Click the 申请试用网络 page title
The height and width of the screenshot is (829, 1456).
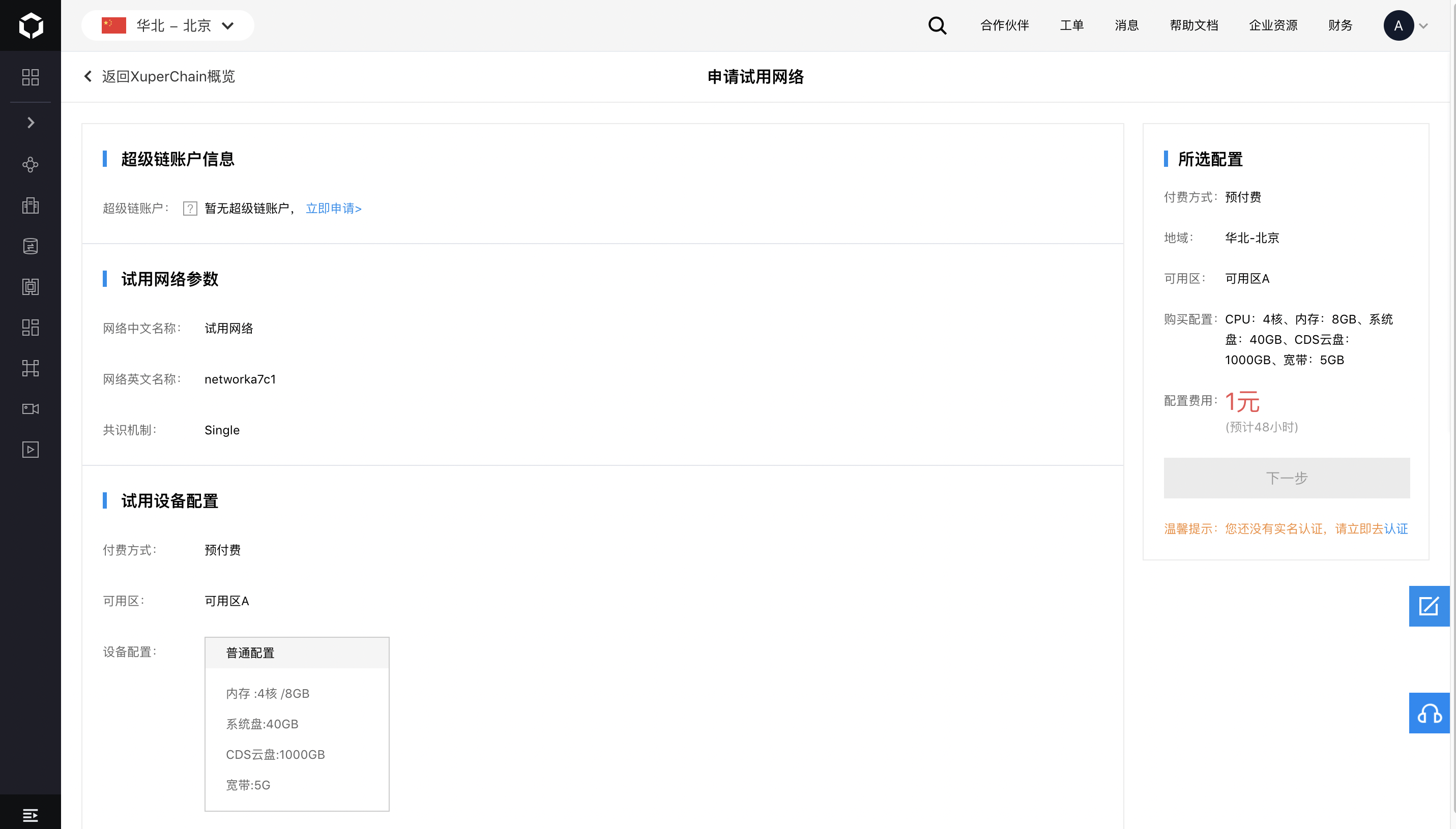(755, 77)
